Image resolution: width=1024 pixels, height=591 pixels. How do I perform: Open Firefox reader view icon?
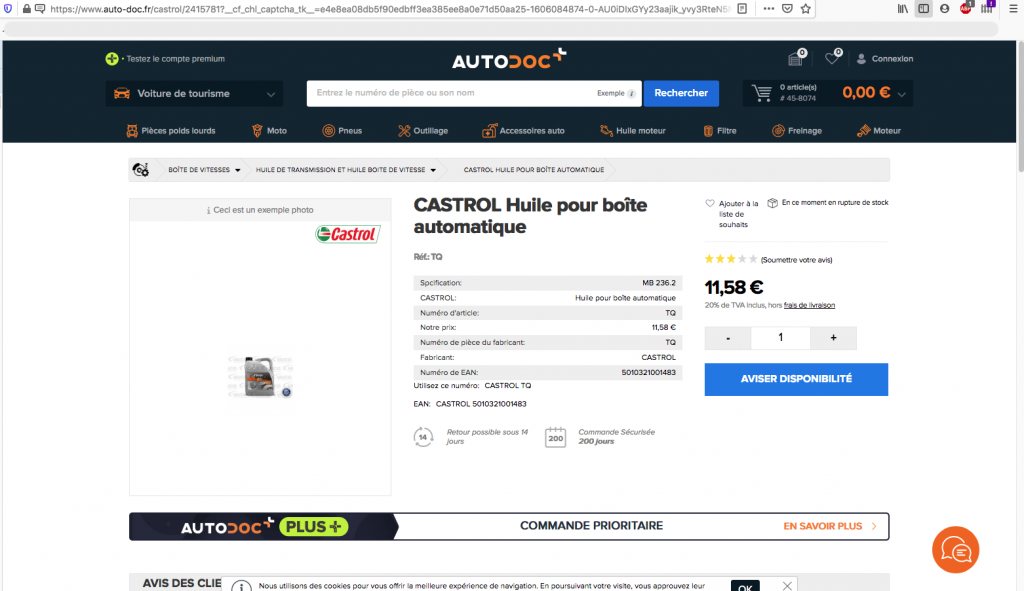[x=742, y=8]
